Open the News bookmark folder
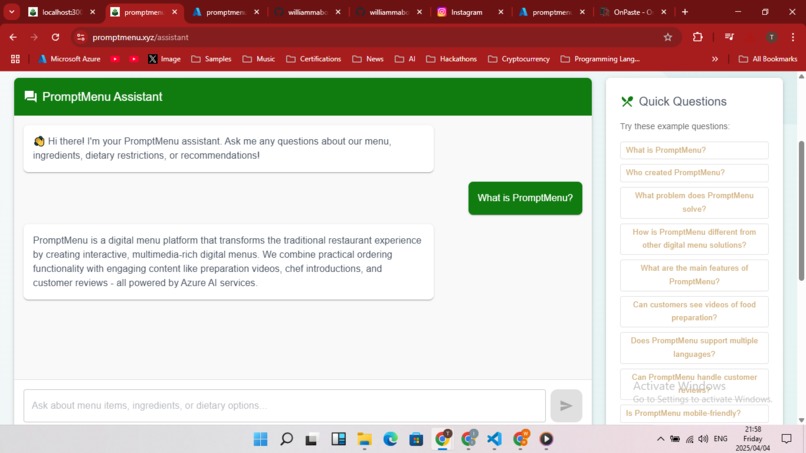The image size is (806, 453). pyautogui.click(x=368, y=59)
